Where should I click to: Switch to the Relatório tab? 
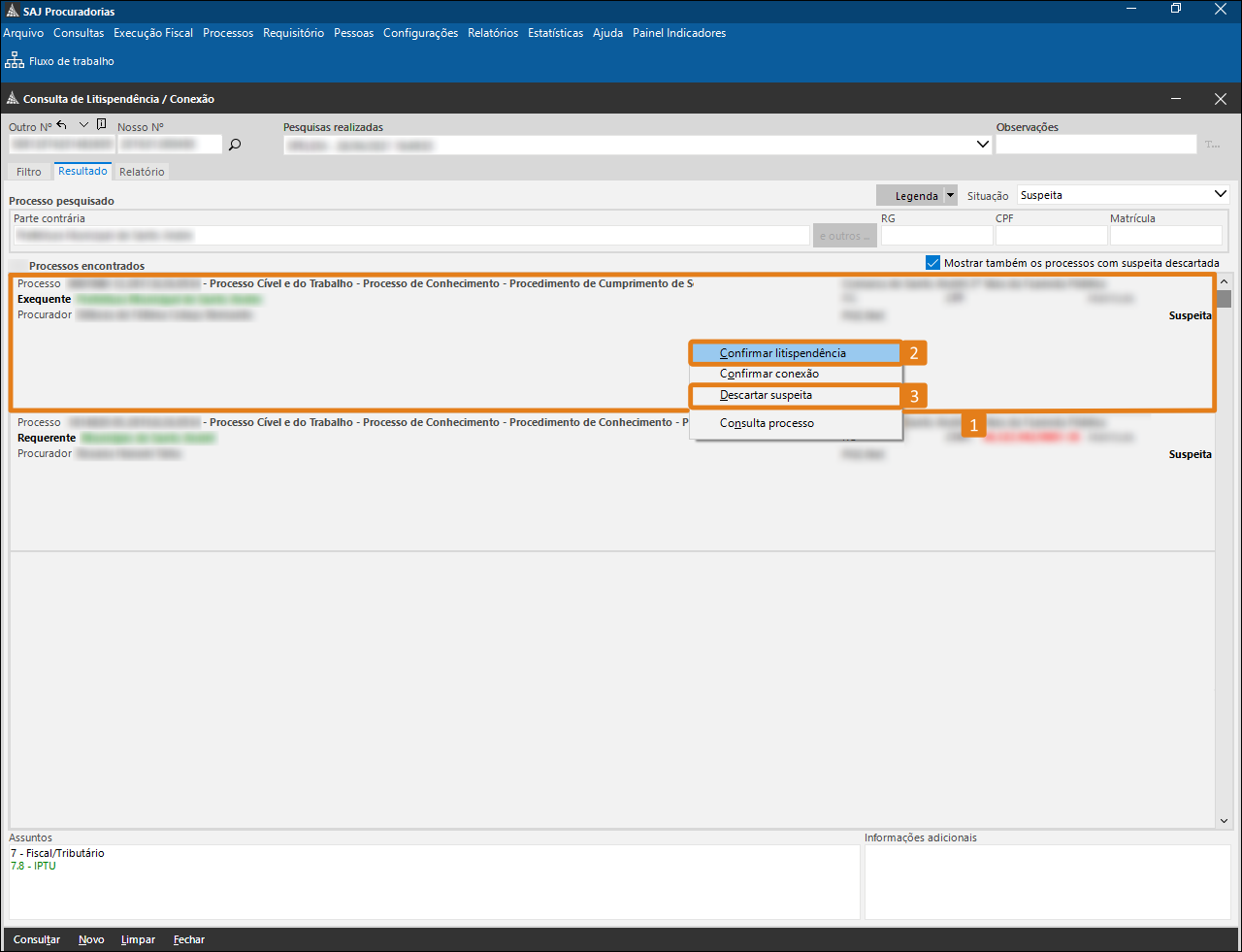coord(142,172)
